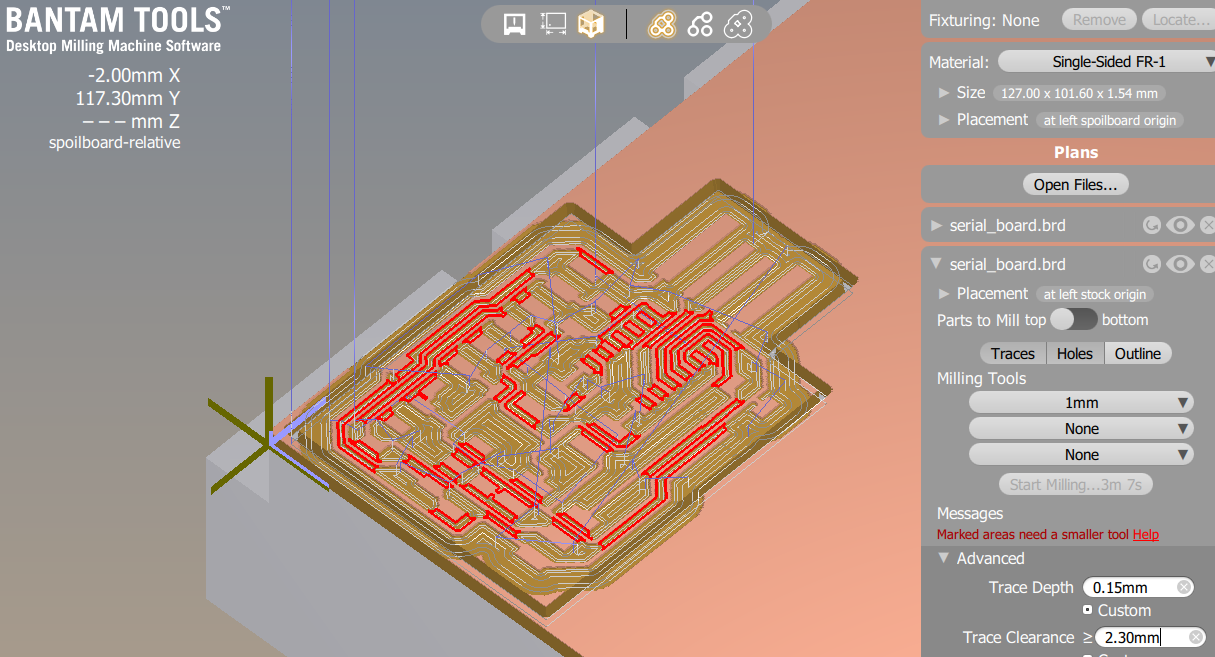Screen dimensions: 1215x657
Task: Toggle Outline milling part
Action: tap(1138, 353)
